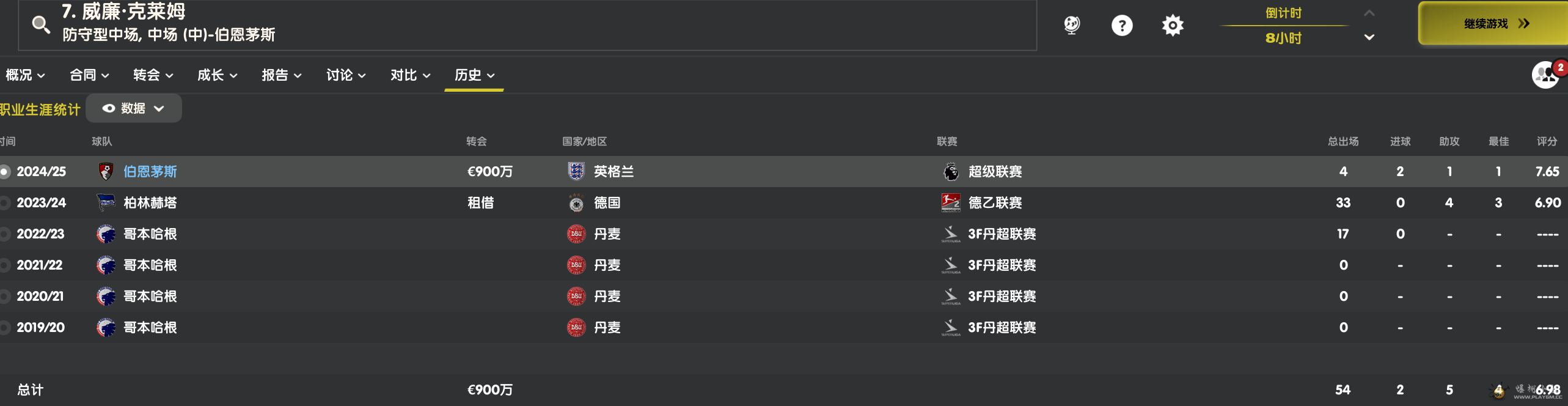Click the Premier League lion logo

(x=950, y=171)
